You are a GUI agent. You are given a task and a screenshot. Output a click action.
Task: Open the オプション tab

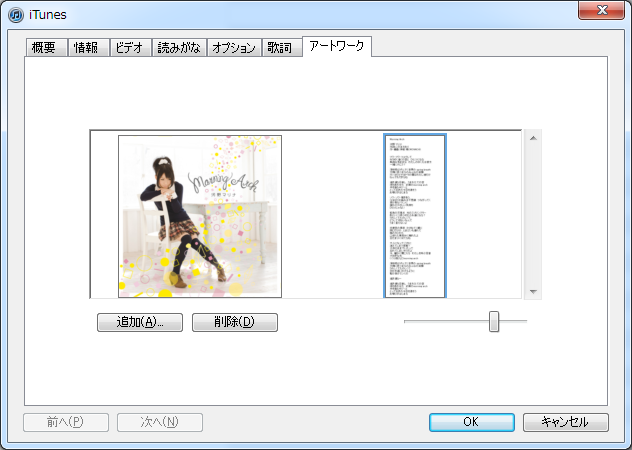click(234, 48)
